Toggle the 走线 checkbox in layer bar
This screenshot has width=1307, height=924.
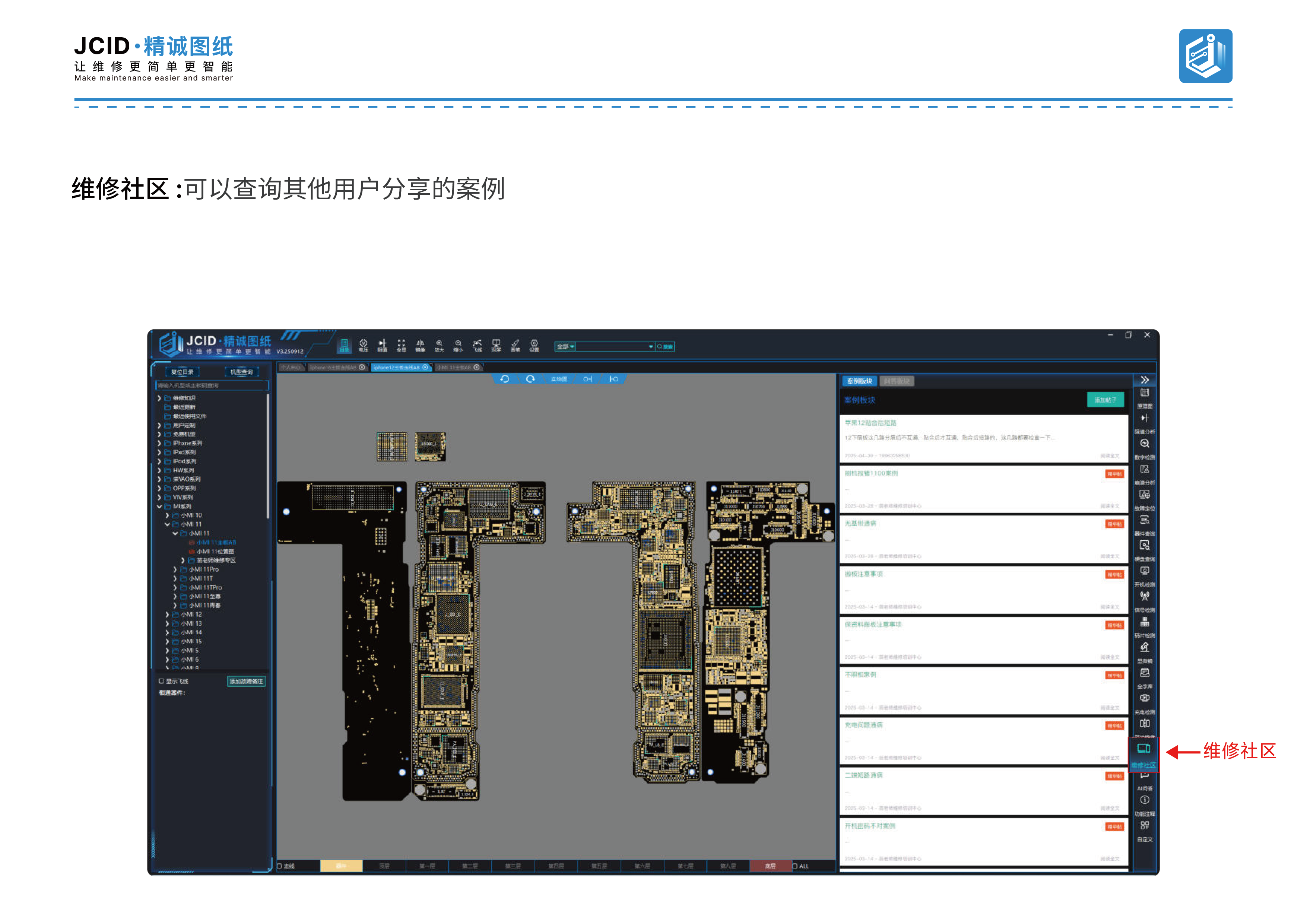pos(279,867)
